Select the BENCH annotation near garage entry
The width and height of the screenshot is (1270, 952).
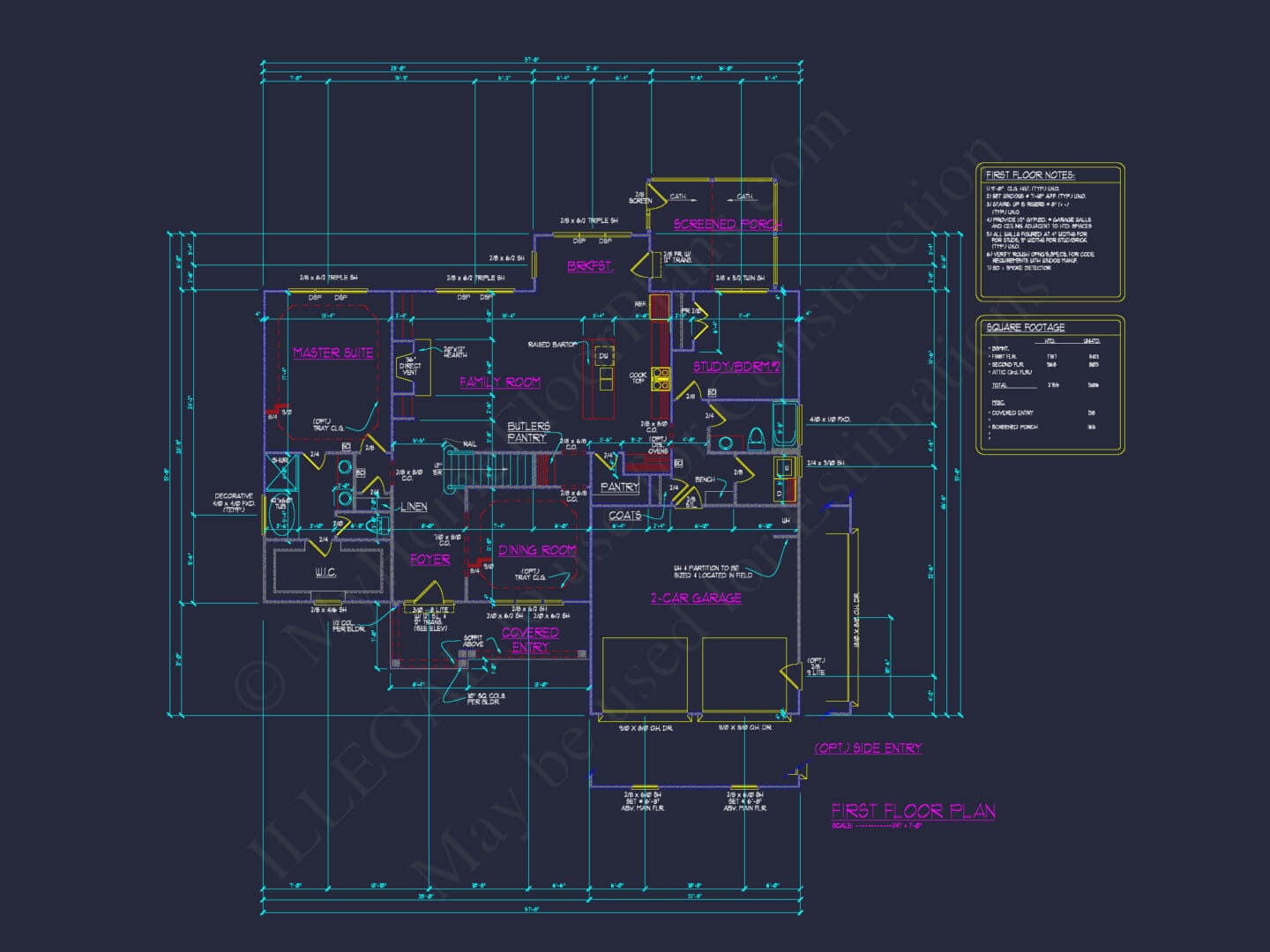click(705, 480)
